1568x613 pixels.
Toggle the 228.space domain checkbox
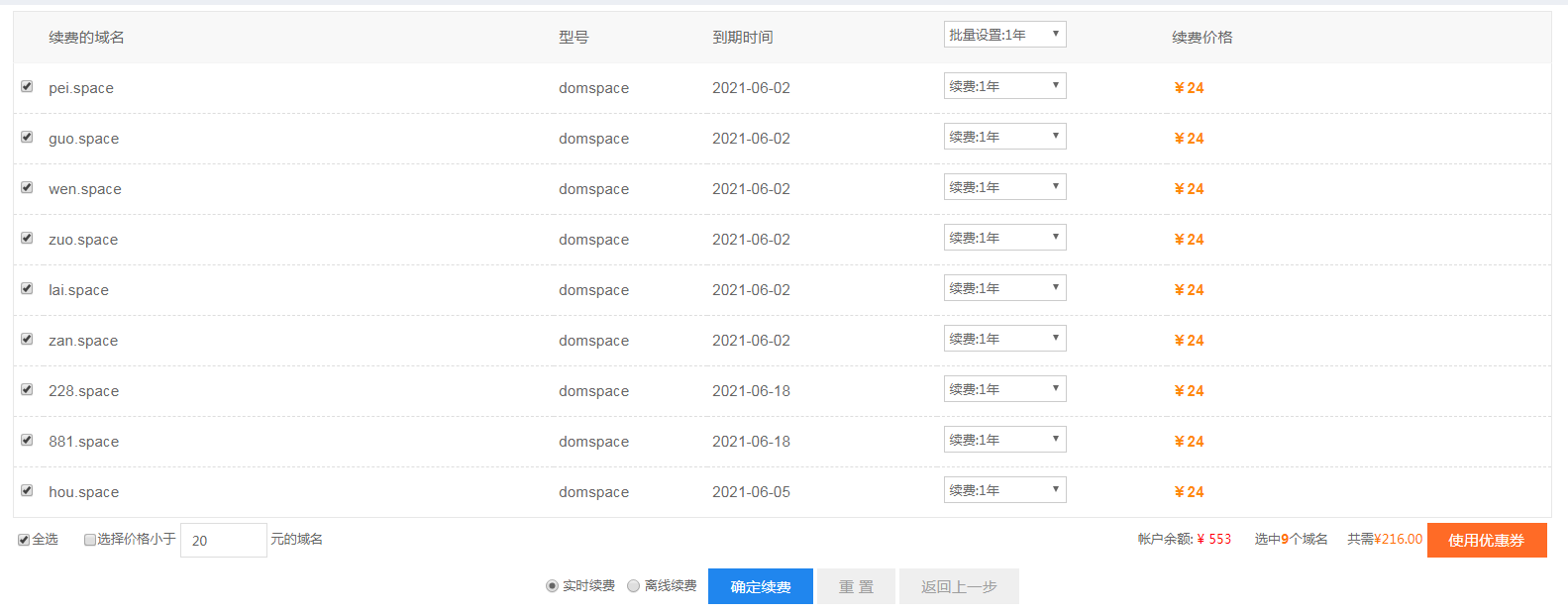pos(27,390)
